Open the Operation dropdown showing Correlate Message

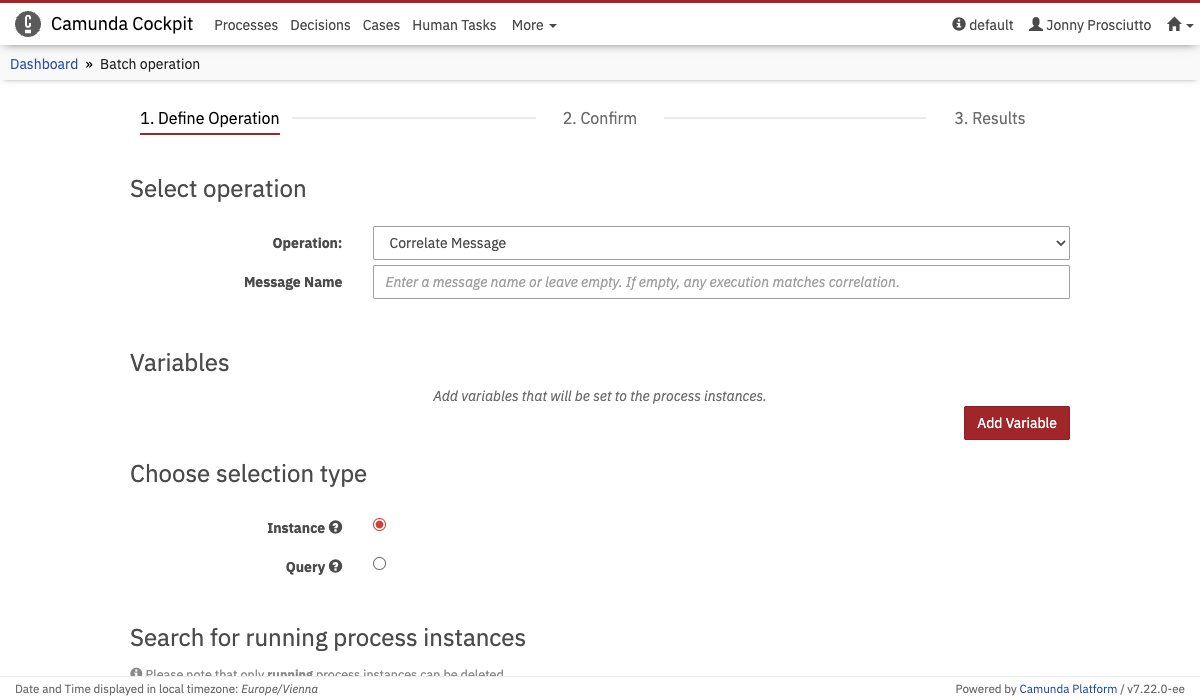tap(720, 242)
